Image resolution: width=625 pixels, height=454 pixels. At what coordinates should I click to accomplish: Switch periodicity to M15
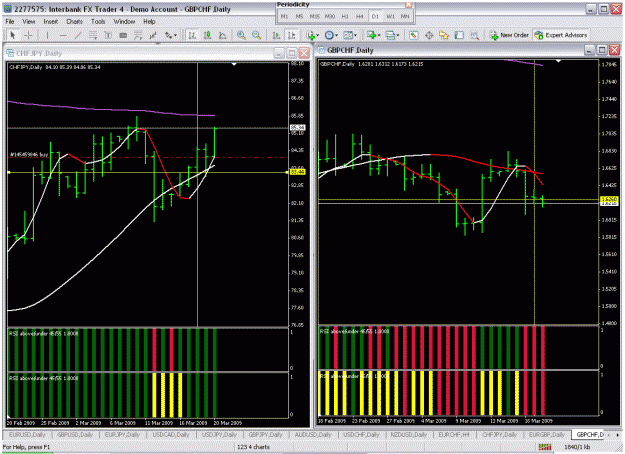click(x=314, y=16)
